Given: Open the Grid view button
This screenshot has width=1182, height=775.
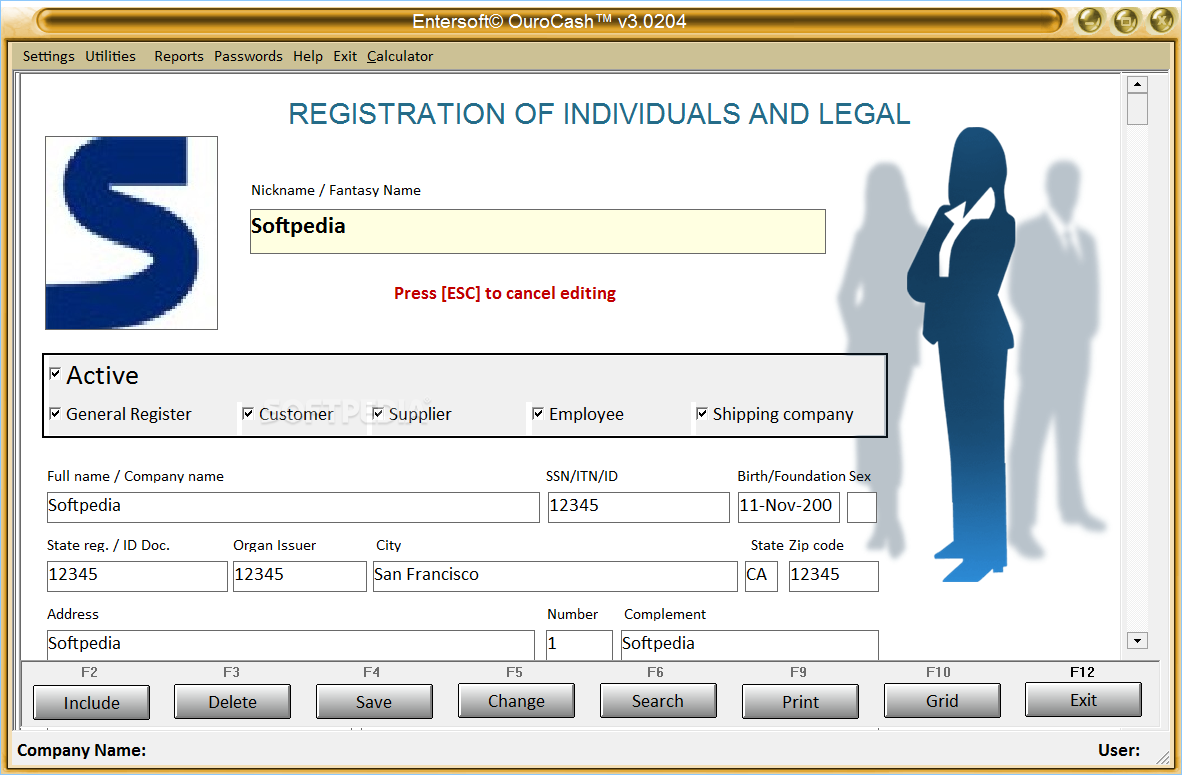Looking at the screenshot, I should [x=942, y=701].
